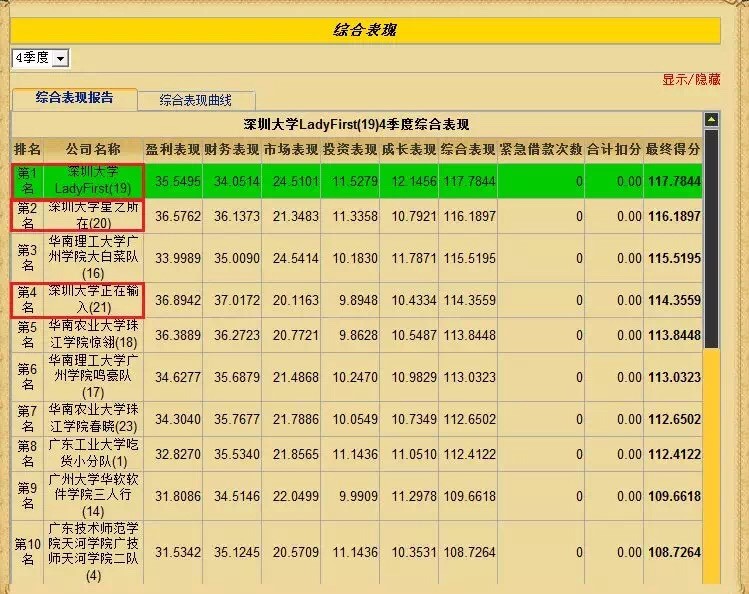Click profit value 36.5762
Screen dimensions: 749x594
tap(178, 216)
